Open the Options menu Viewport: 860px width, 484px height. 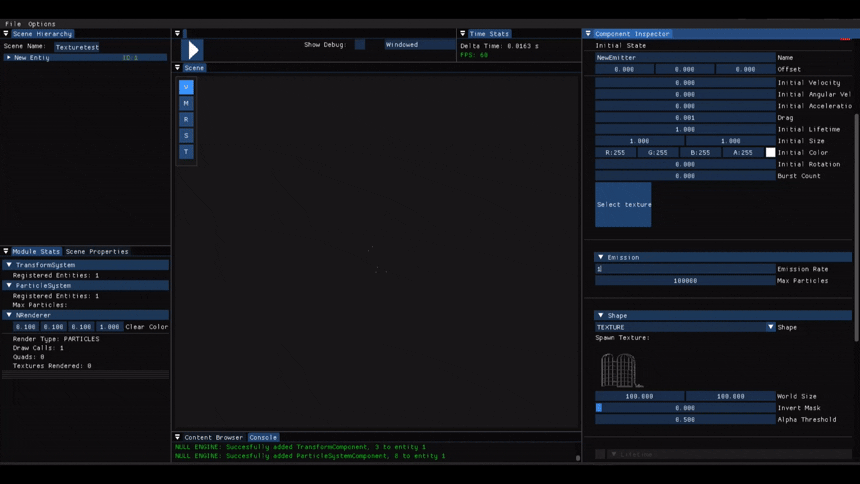tap(42, 24)
